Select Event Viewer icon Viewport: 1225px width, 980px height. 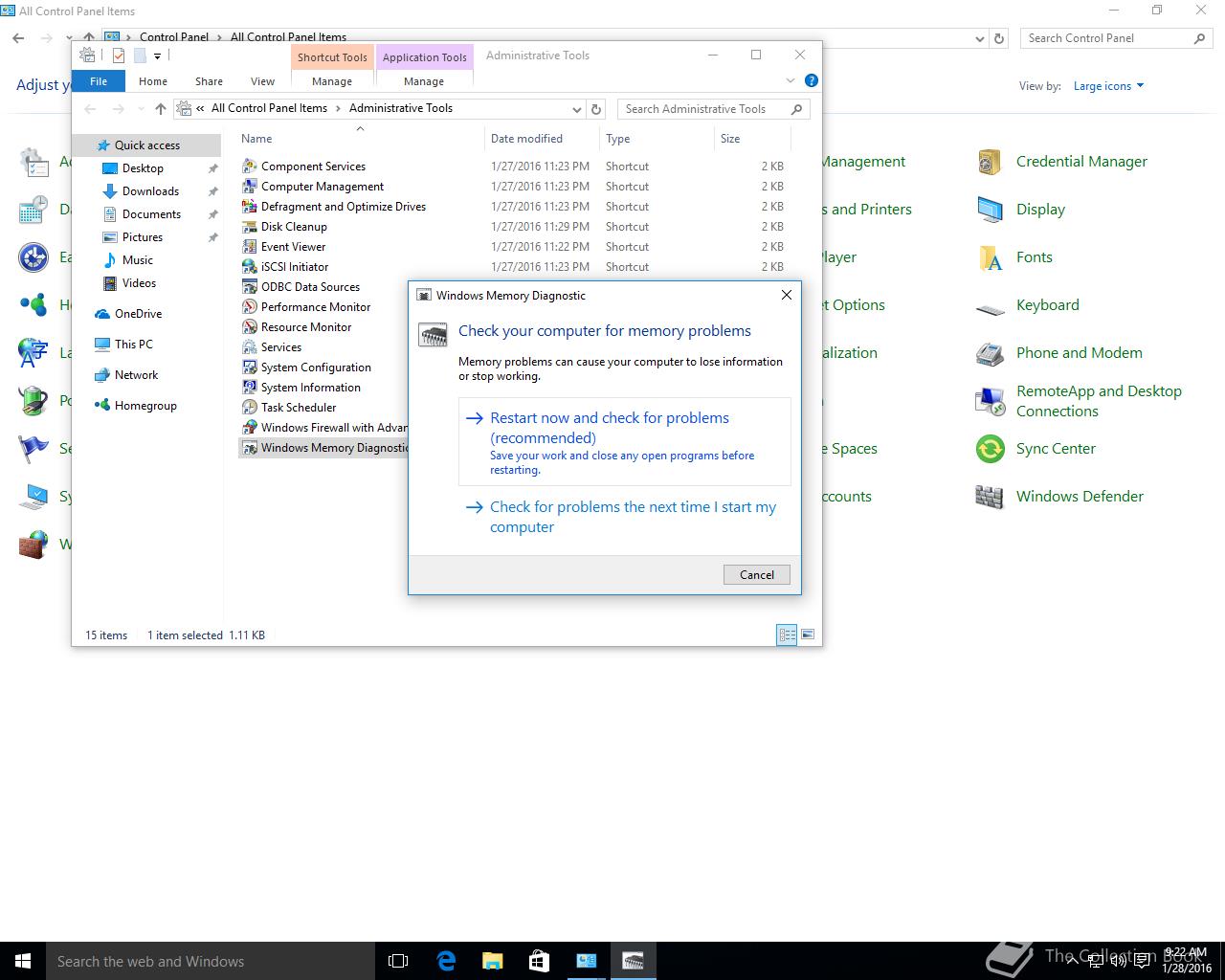(x=250, y=247)
